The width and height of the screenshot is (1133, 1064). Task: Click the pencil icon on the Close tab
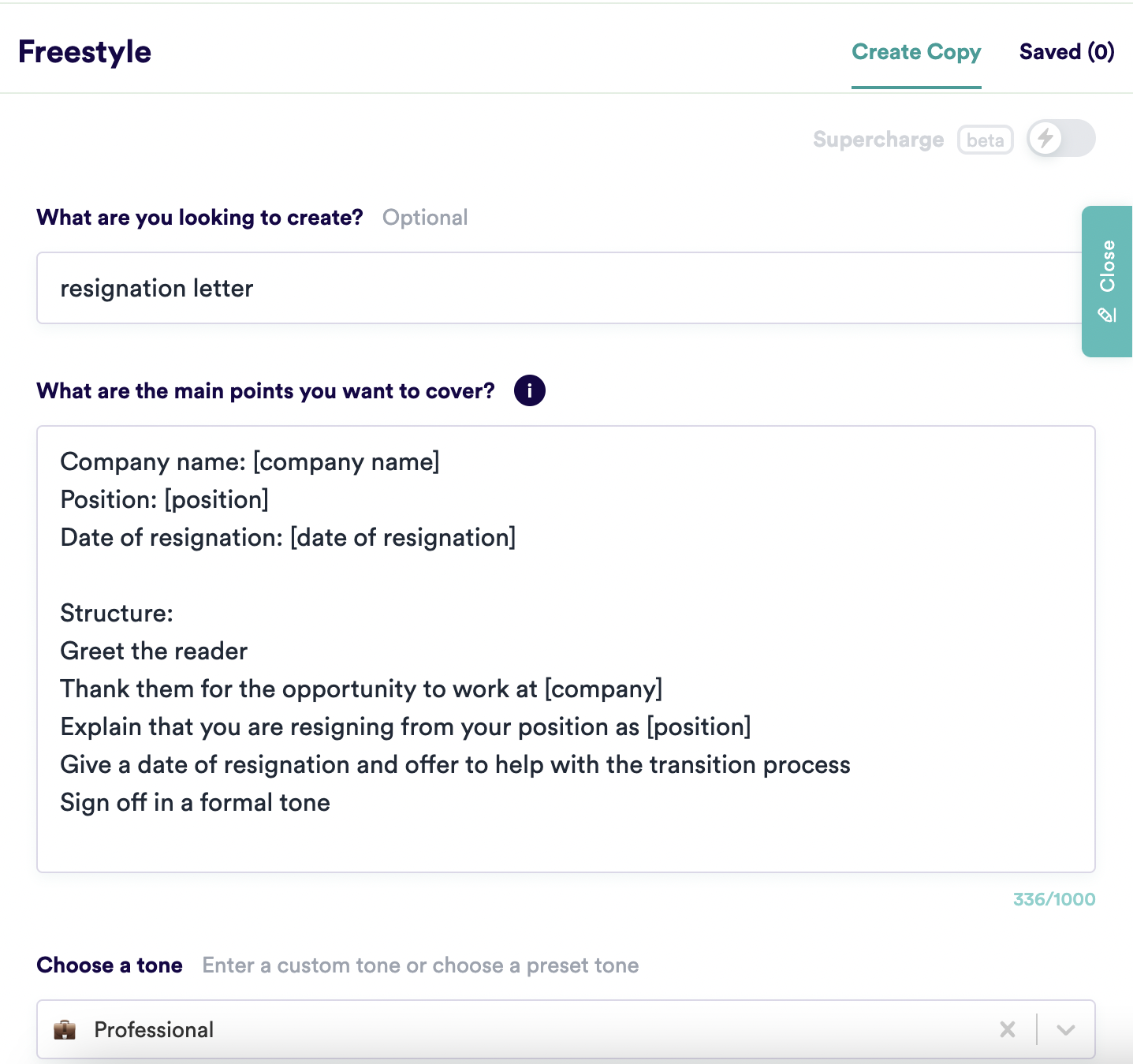pyautogui.click(x=1107, y=313)
